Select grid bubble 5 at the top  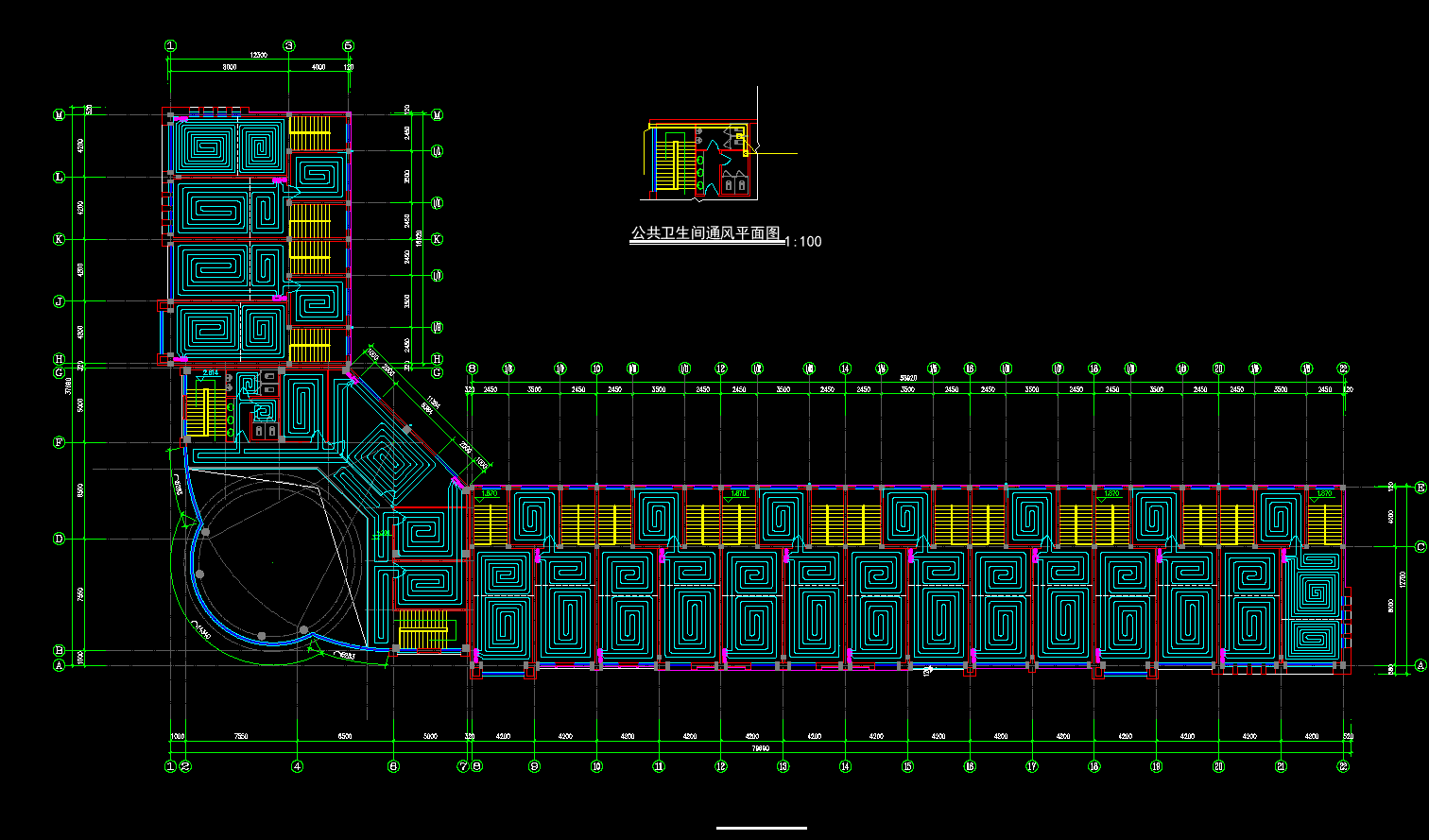(348, 45)
